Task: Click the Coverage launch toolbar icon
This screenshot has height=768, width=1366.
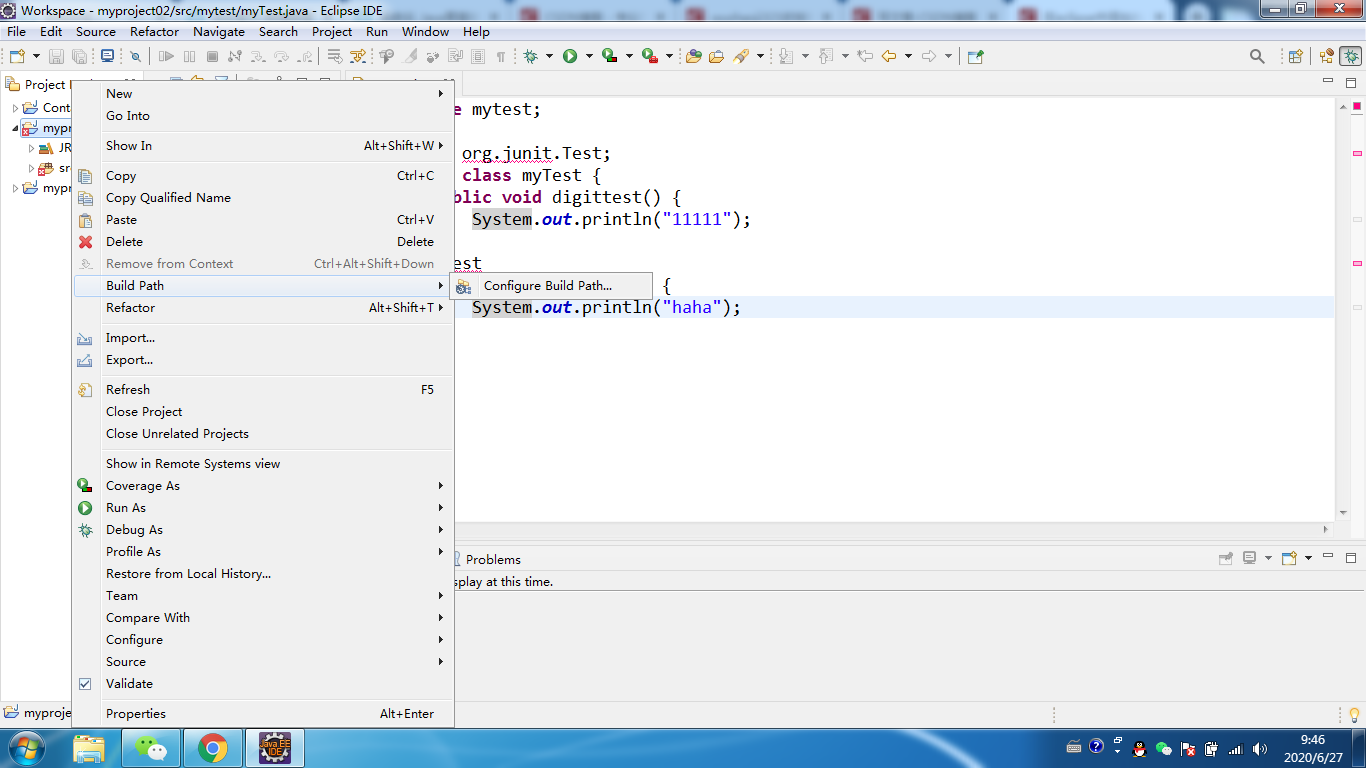Action: (x=609, y=57)
